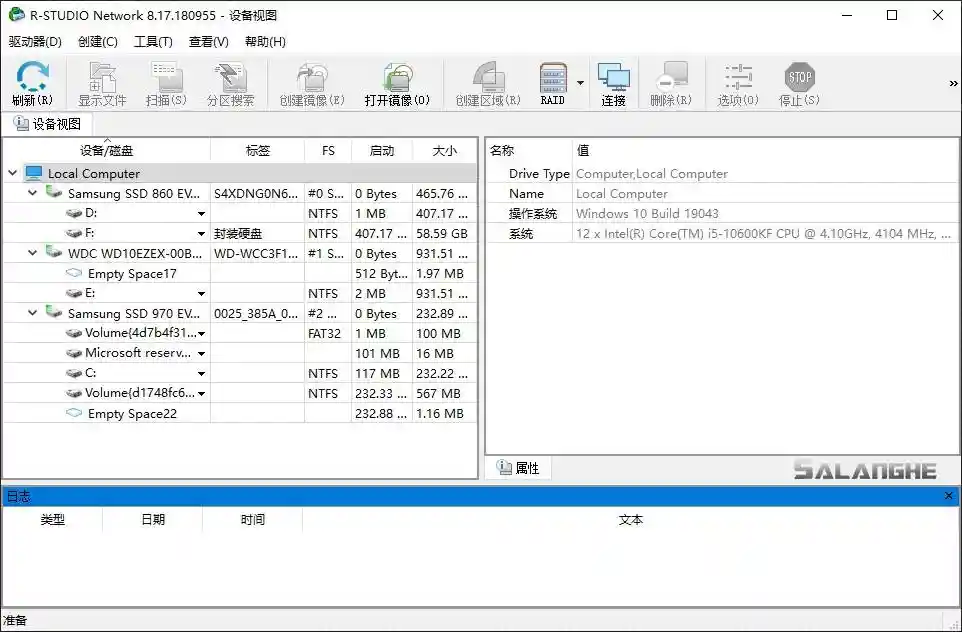Click the 连接 (Connect) icon
The height and width of the screenshot is (632, 962).
[x=613, y=82]
